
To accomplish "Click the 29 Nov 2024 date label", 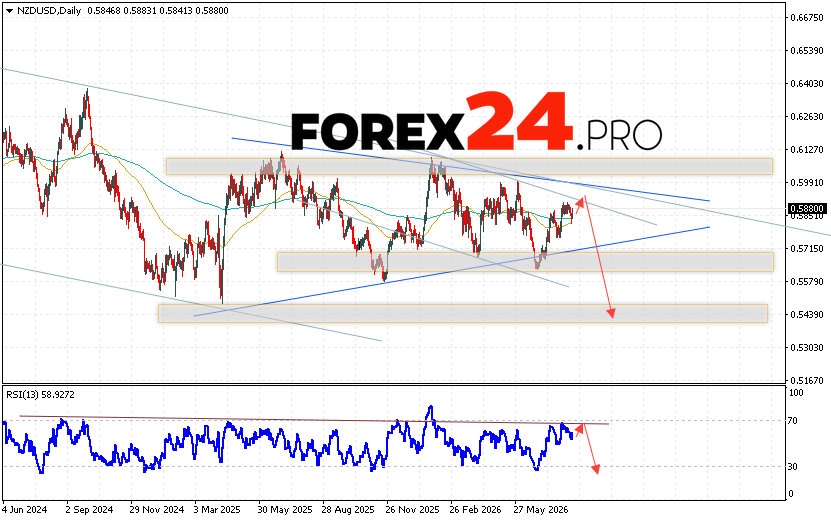I will 157,510.
